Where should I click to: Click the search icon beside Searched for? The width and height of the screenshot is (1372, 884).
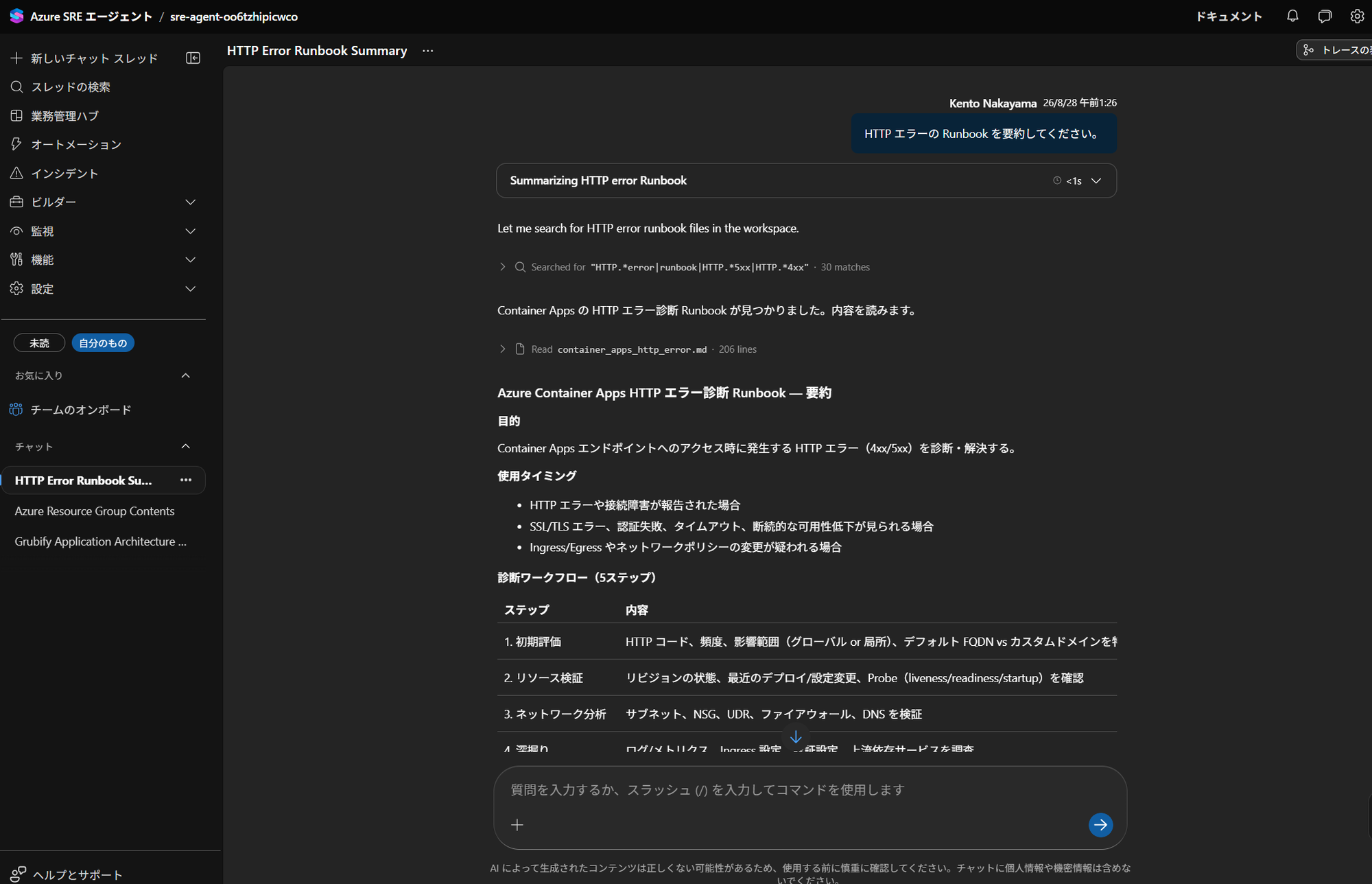click(520, 267)
